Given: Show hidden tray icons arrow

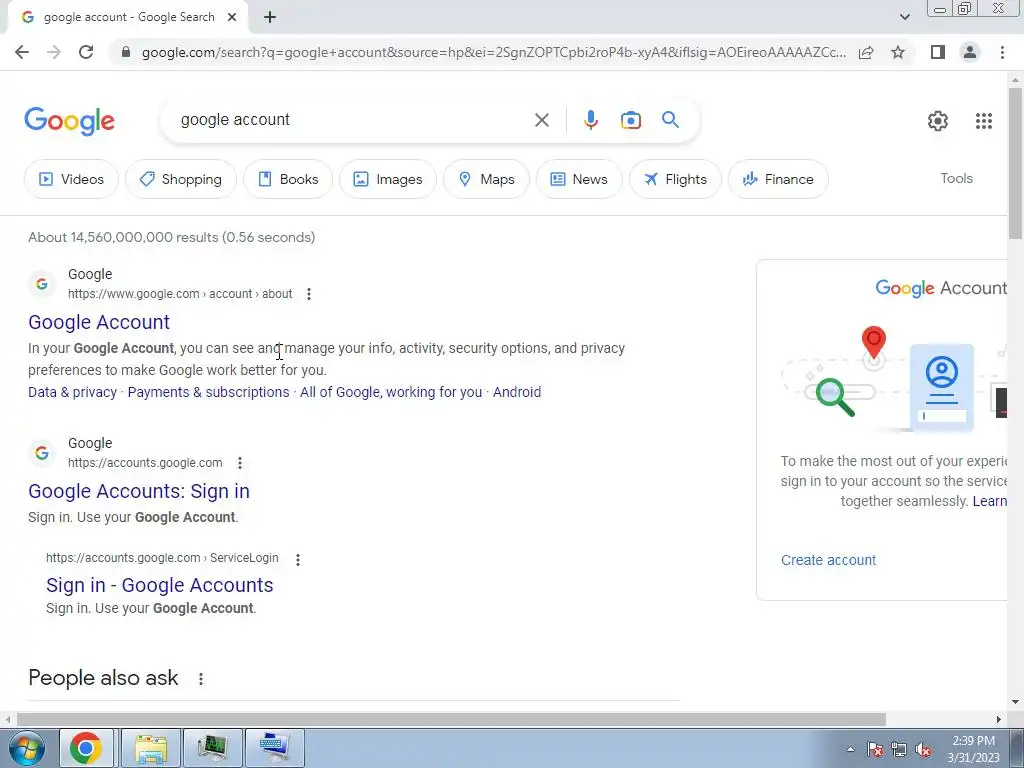Looking at the screenshot, I should (x=850, y=749).
